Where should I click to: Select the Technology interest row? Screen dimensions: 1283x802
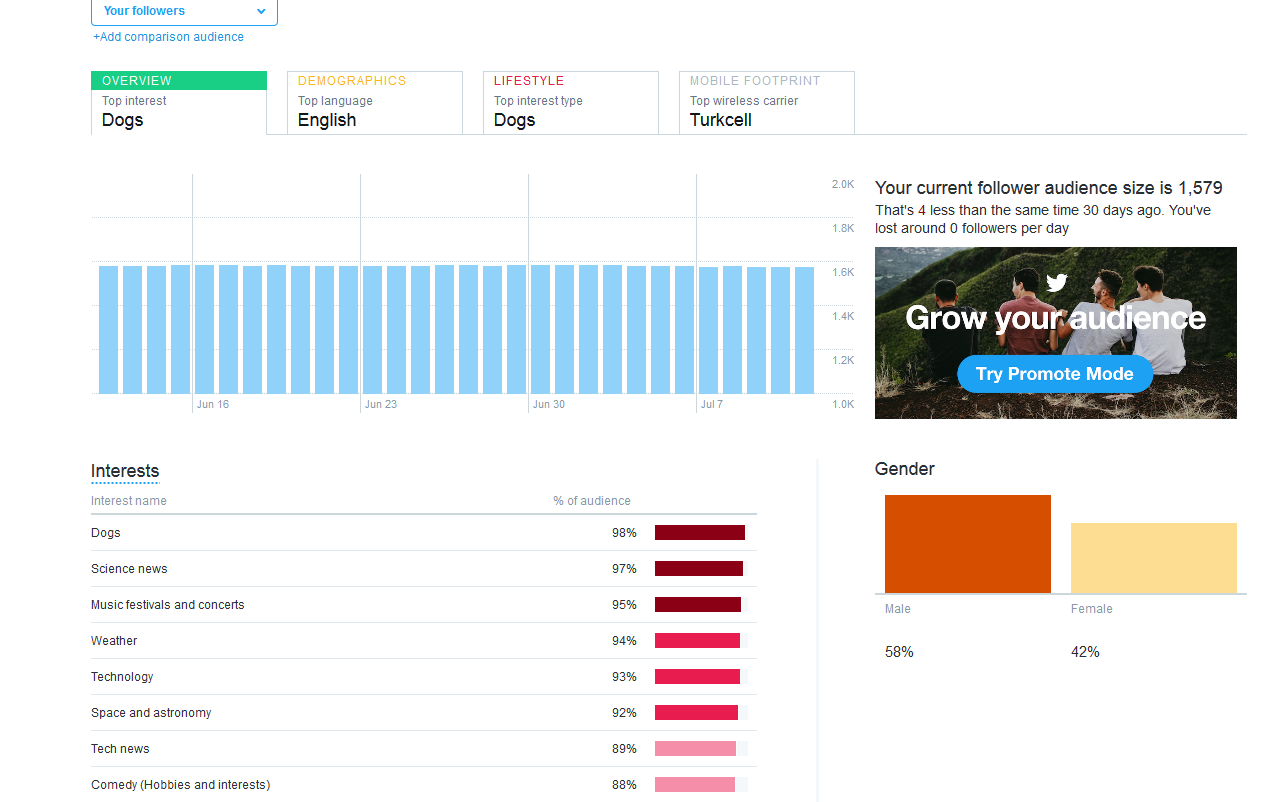pyautogui.click(x=424, y=677)
